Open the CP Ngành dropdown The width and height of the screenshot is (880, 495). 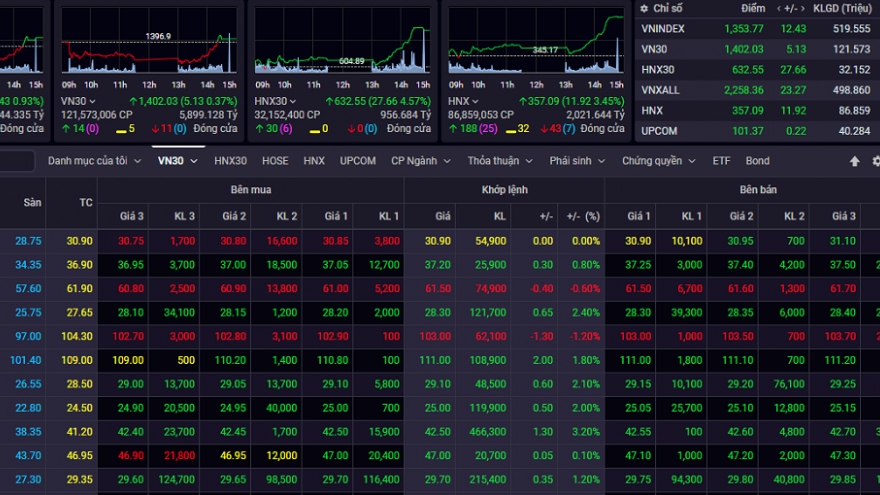(420, 161)
